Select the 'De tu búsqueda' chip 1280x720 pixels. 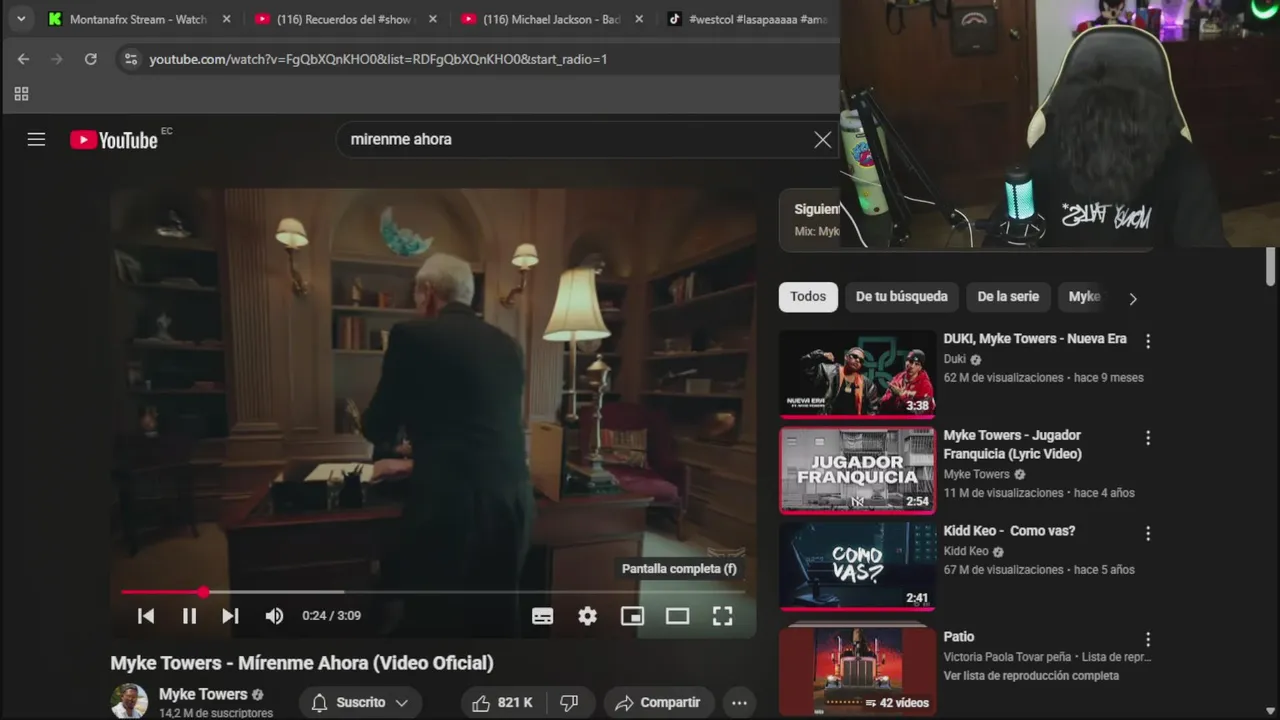[902, 296]
